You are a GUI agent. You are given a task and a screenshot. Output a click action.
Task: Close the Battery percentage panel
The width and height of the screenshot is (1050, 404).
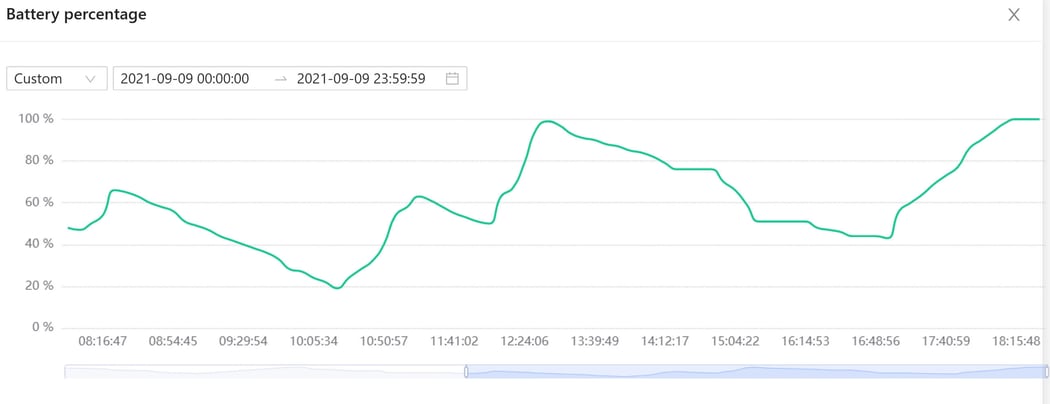tap(1014, 15)
